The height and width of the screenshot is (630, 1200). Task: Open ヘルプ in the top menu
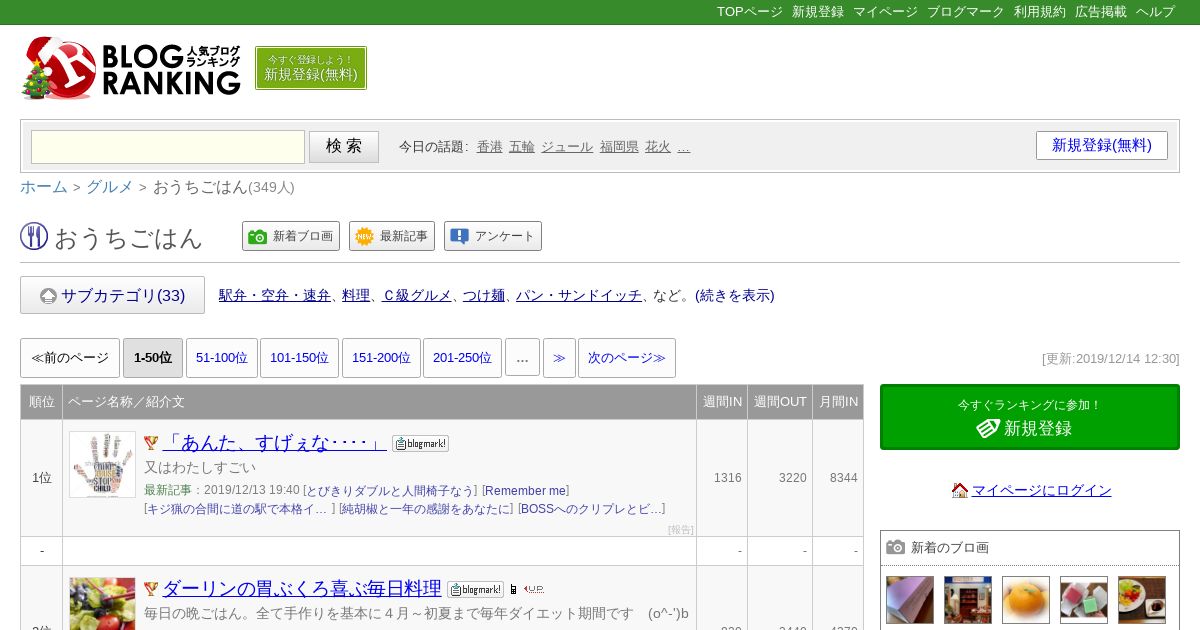1155,12
